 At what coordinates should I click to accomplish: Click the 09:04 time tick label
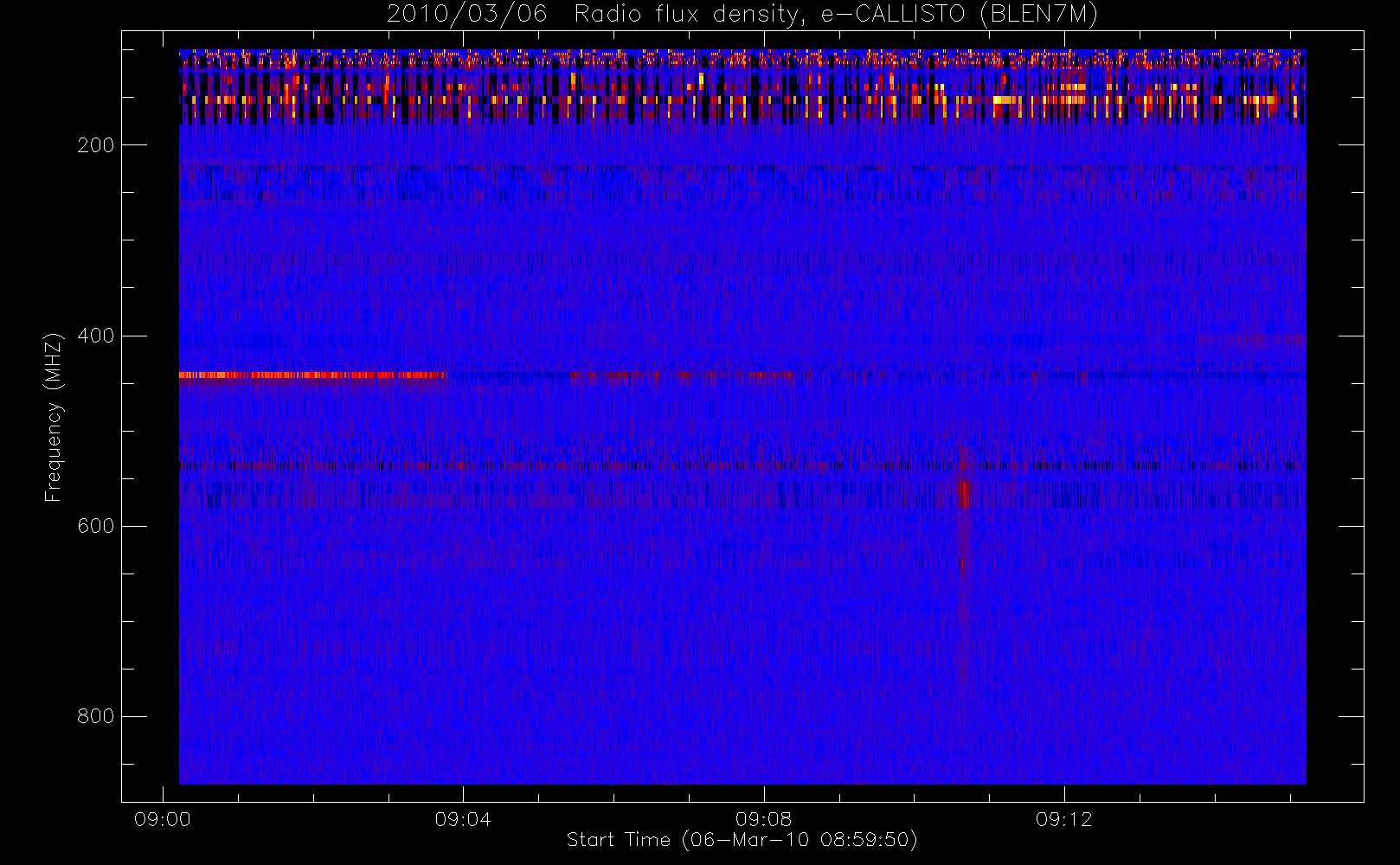pyautogui.click(x=463, y=819)
